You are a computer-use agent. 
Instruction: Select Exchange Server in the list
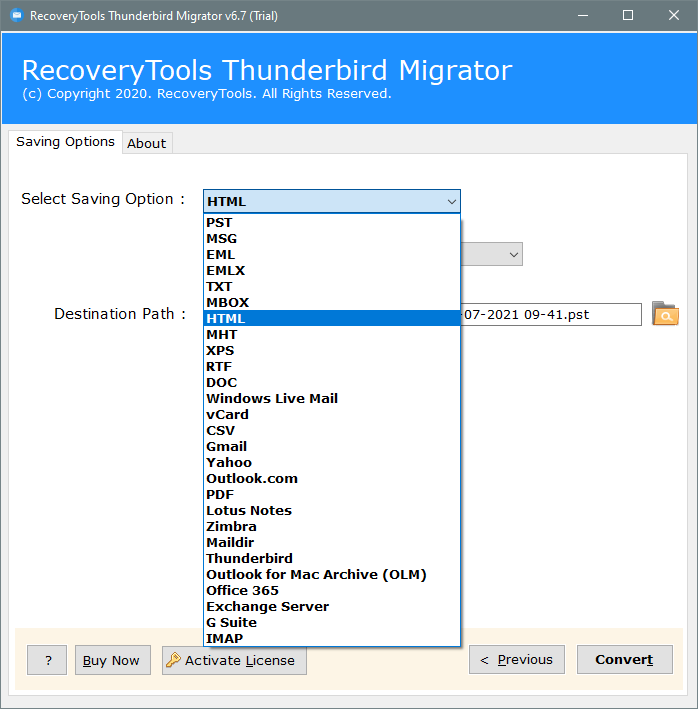332,606
